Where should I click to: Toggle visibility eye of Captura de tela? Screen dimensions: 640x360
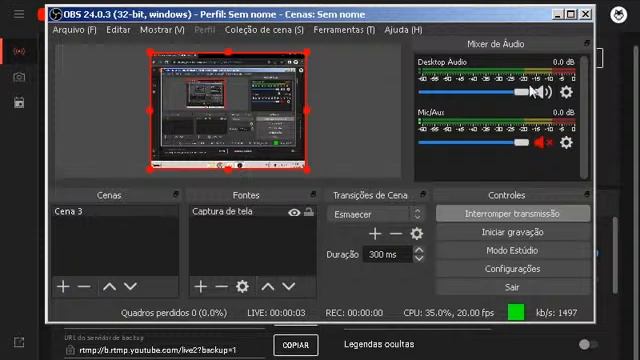coord(294,212)
